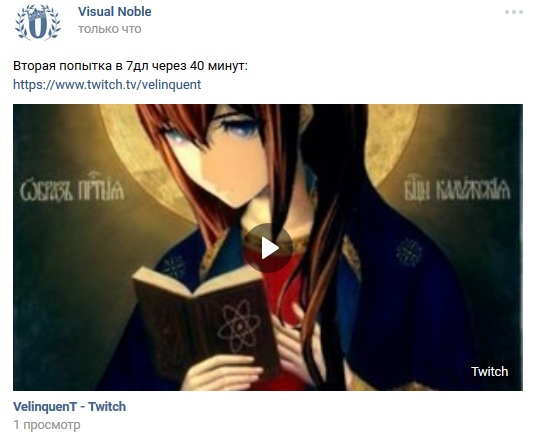Play the embedded Twitch video
The image size is (539, 440).
268,248
